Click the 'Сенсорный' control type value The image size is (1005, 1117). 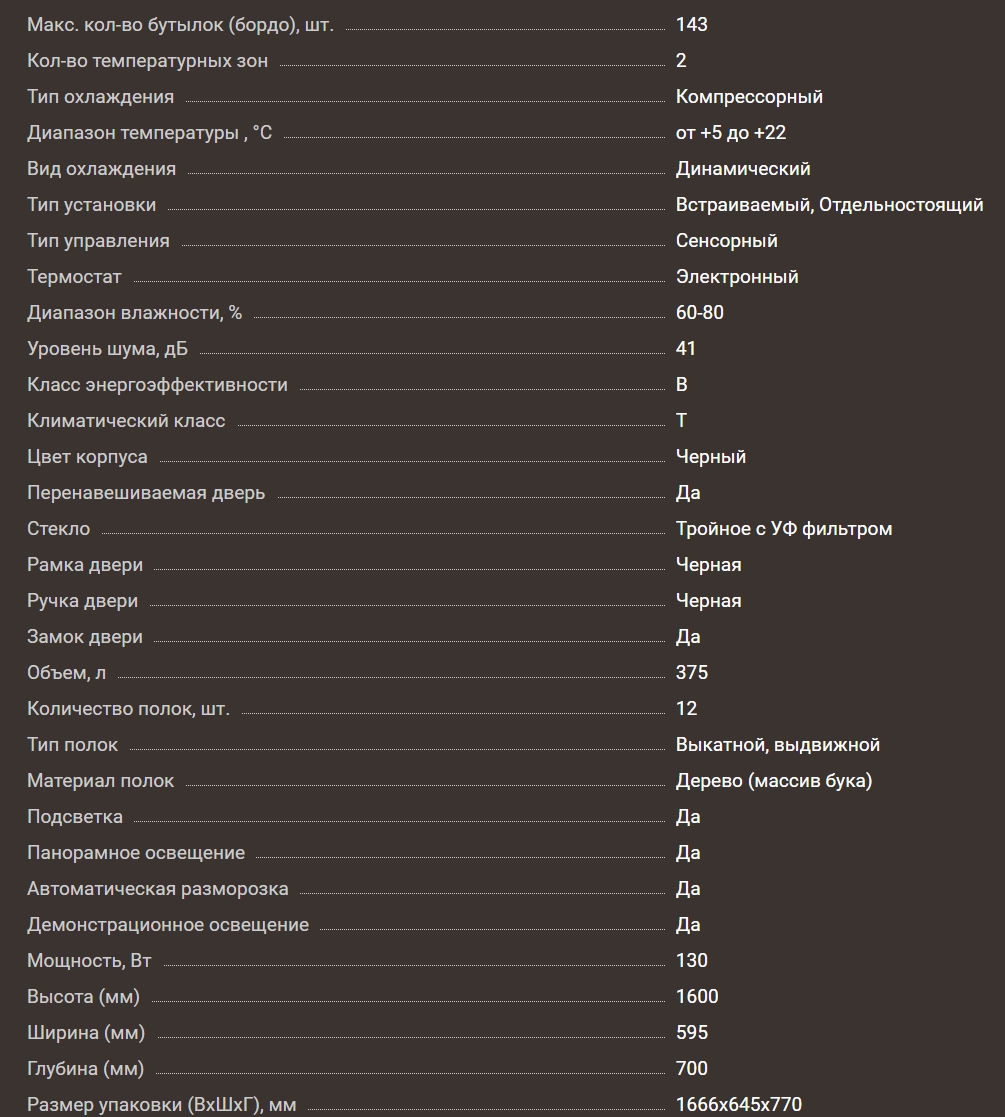pos(726,241)
